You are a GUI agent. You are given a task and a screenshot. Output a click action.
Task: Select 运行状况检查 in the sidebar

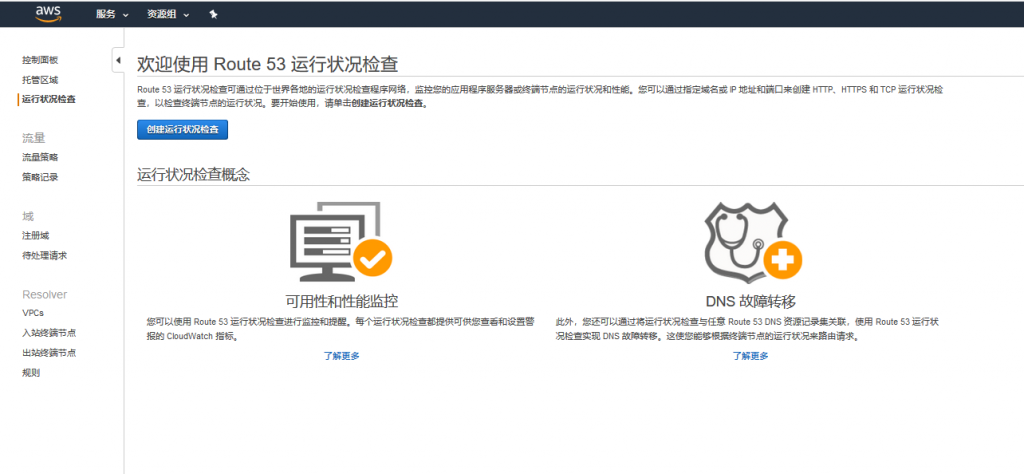(48, 99)
